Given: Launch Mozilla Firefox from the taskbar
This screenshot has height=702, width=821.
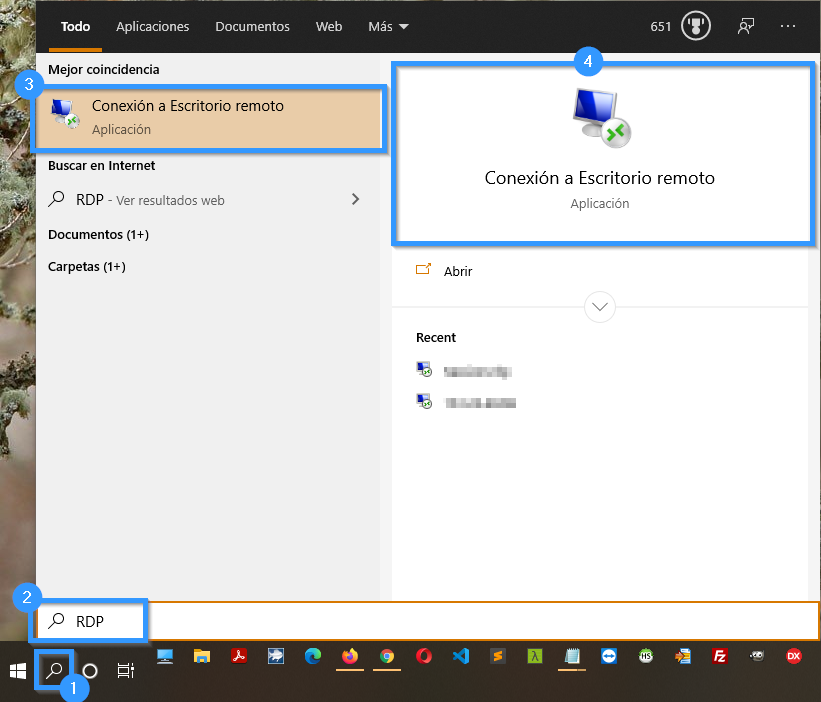Looking at the screenshot, I should 349,657.
